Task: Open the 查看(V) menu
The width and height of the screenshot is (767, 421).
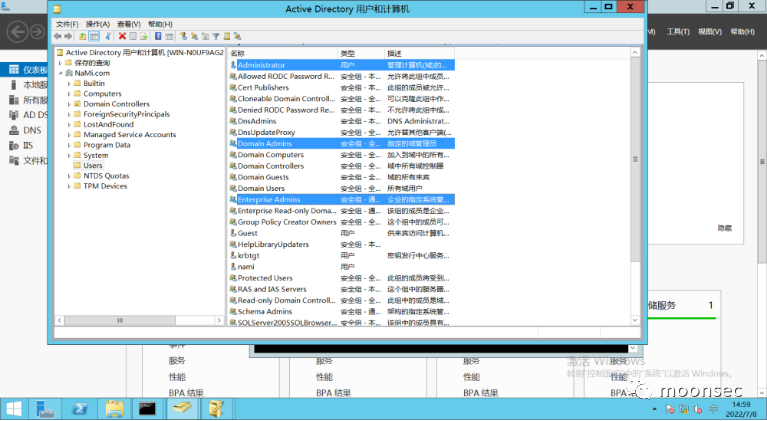Action: (x=129, y=24)
